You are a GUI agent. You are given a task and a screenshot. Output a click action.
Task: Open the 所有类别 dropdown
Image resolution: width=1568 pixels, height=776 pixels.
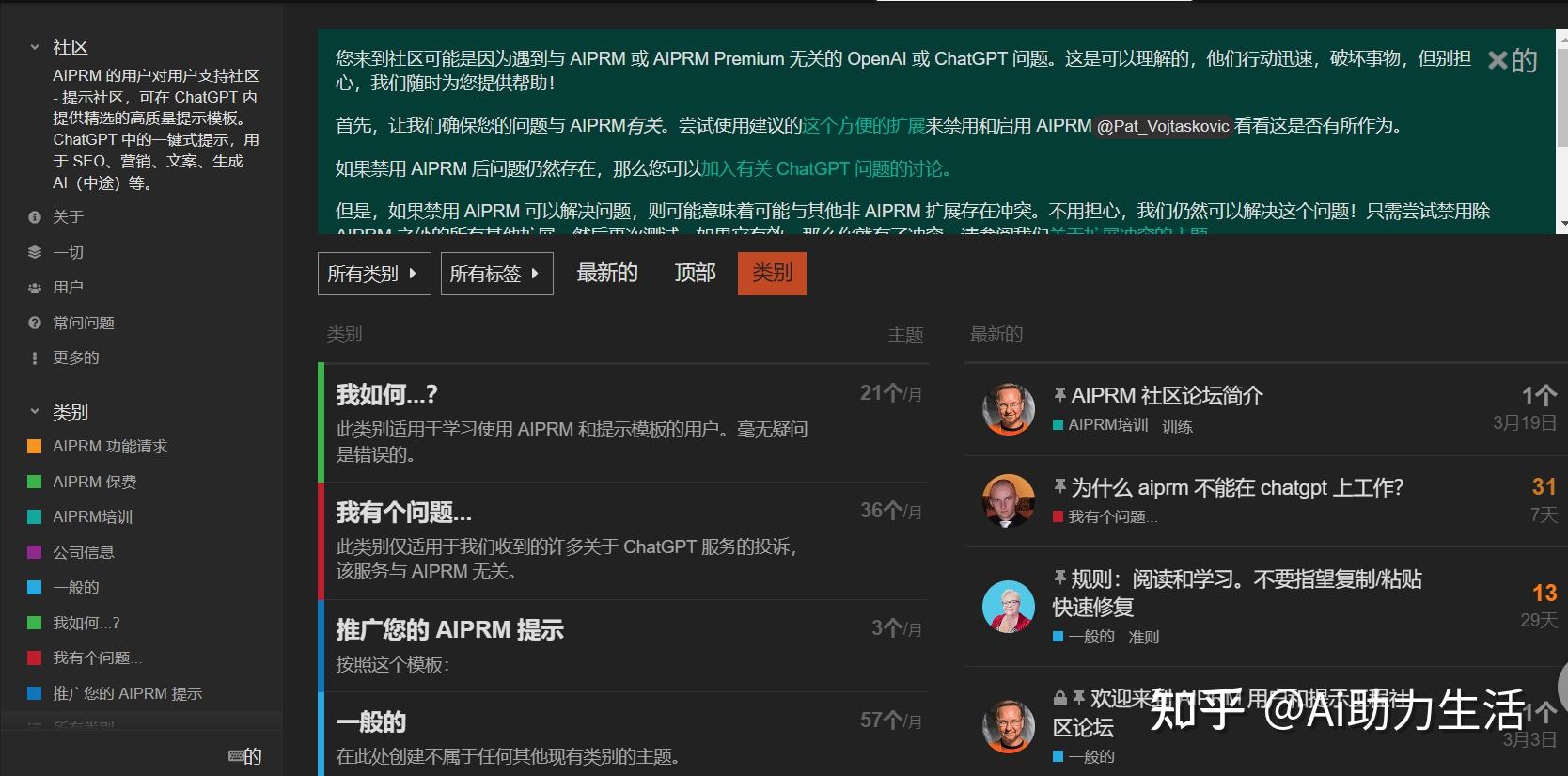click(374, 274)
